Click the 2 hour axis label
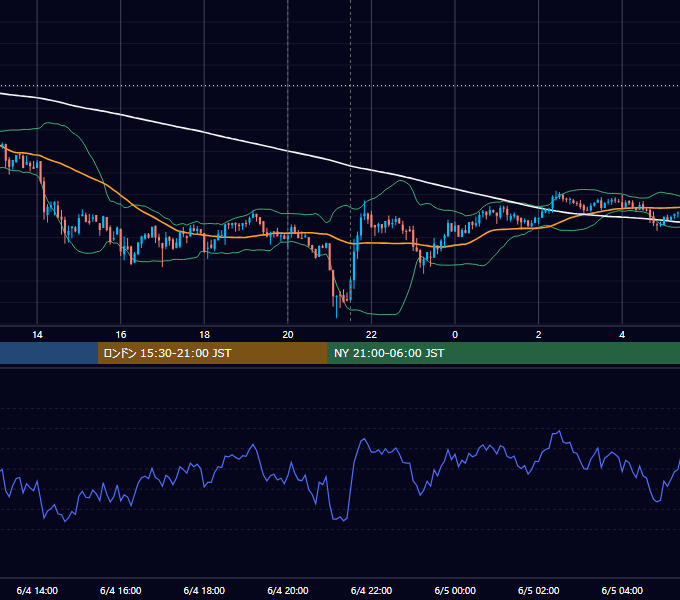 [x=538, y=335]
